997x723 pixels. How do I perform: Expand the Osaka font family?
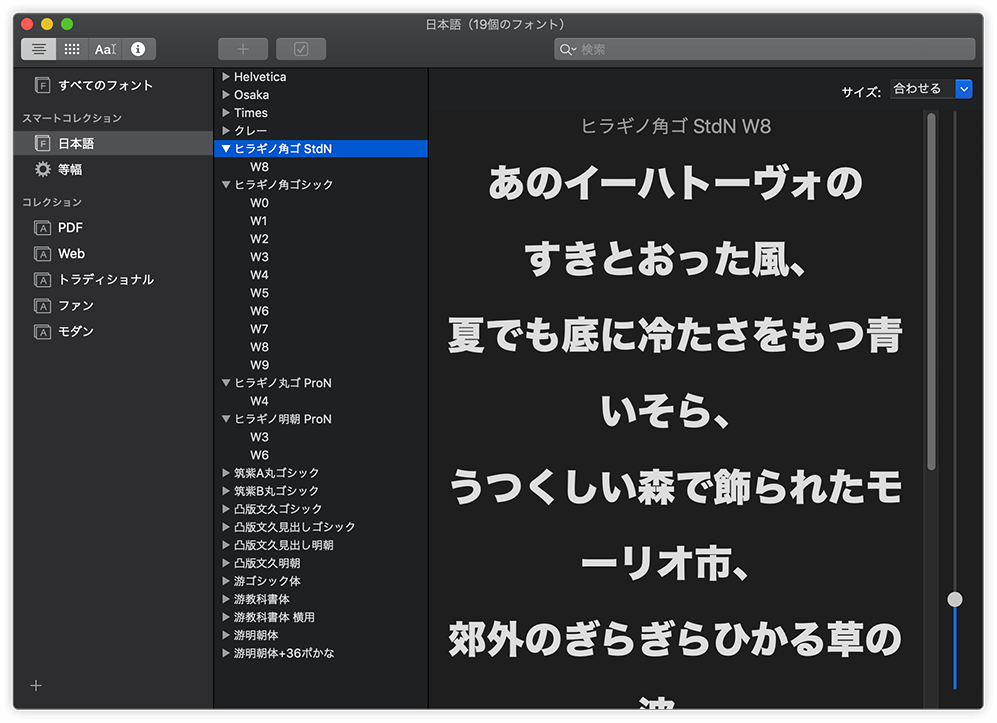pos(226,94)
